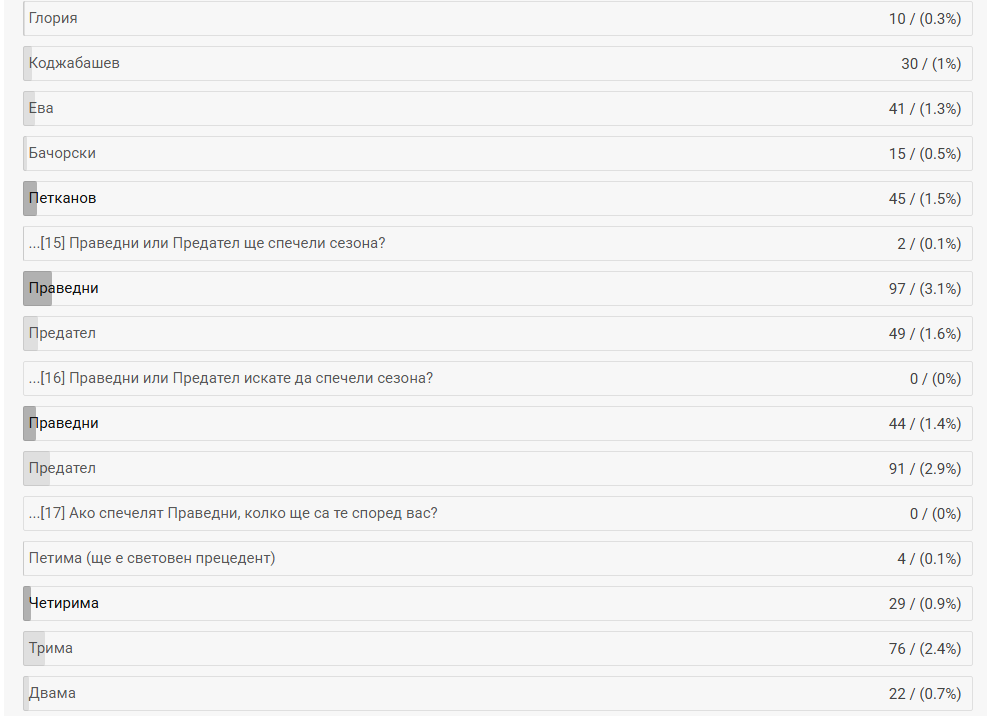Click the '76 / (2.4%)' vote count
This screenshot has width=987, height=716.
(x=924, y=648)
